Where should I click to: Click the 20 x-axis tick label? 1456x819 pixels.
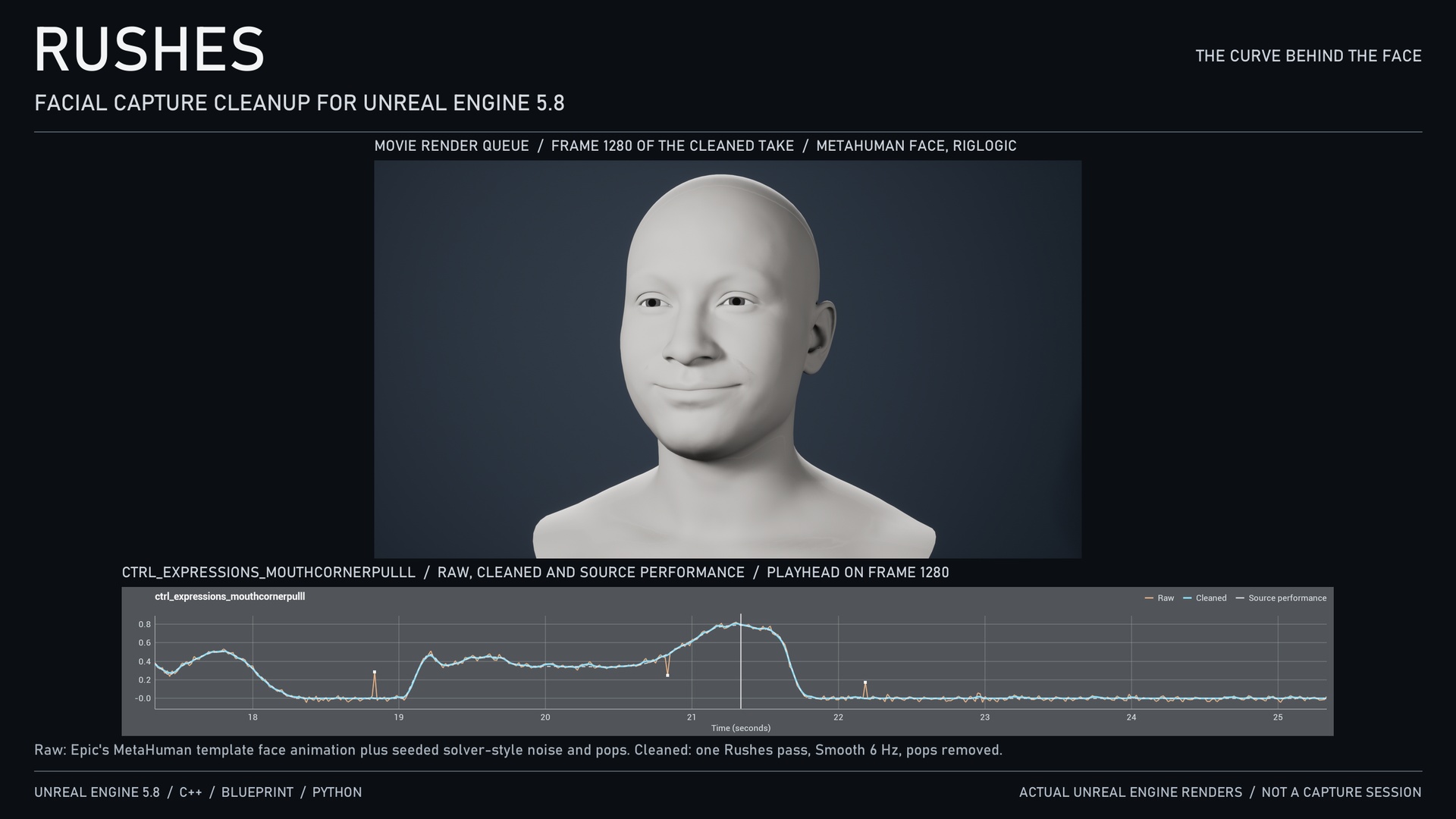545,717
